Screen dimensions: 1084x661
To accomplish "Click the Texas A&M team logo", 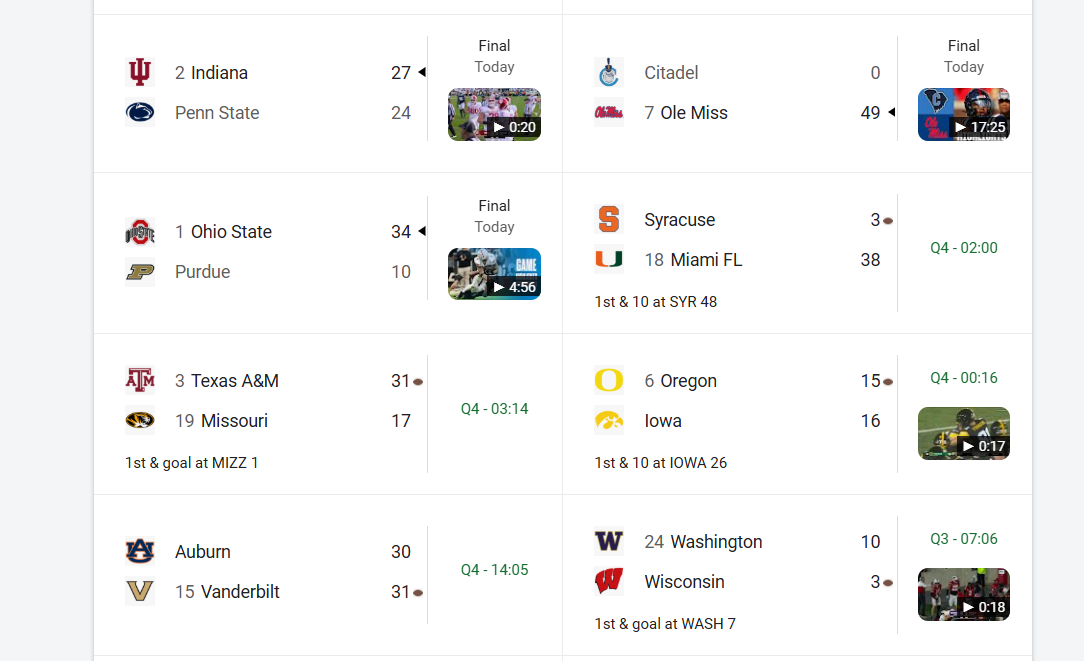I will click(x=140, y=381).
